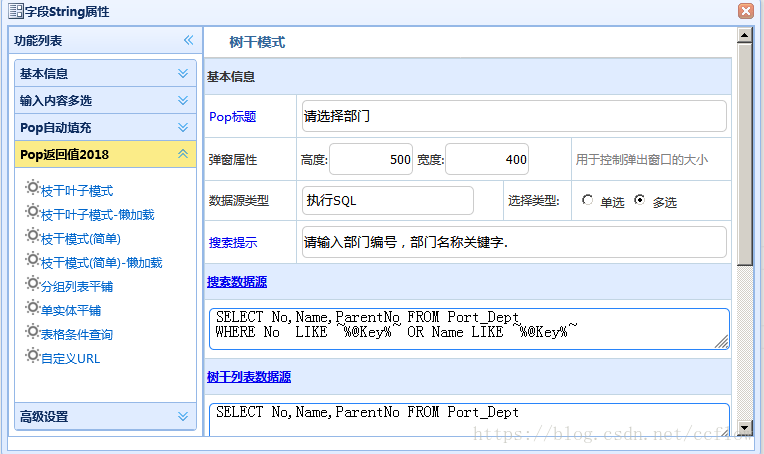Click the gear icon beside 表格条件查询
764x454 pixels.
tap(33, 332)
